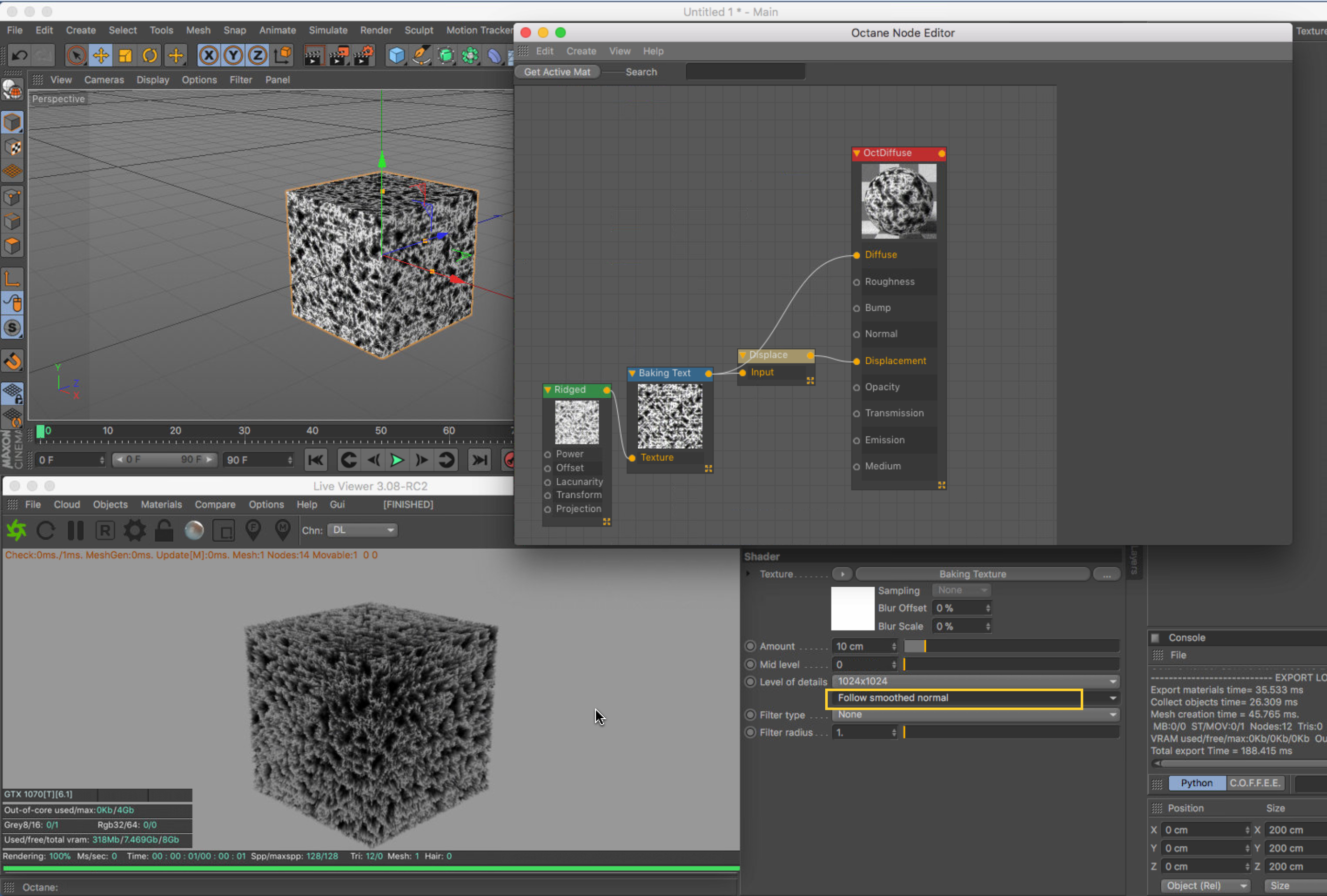Toggle the X axis lock
The height and width of the screenshot is (896, 1327).
click(x=209, y=55)
